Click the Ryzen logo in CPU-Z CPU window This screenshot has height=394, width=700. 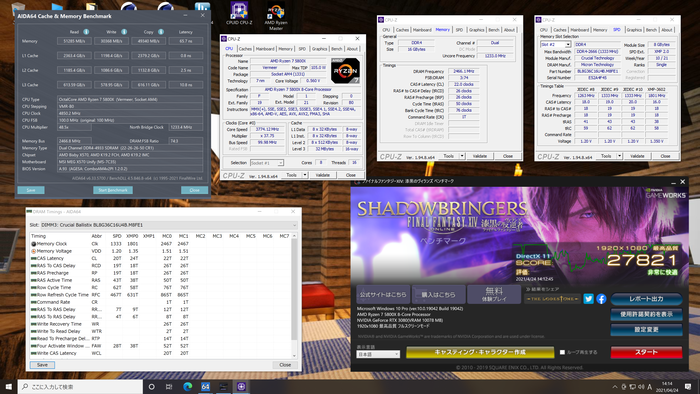345,71
